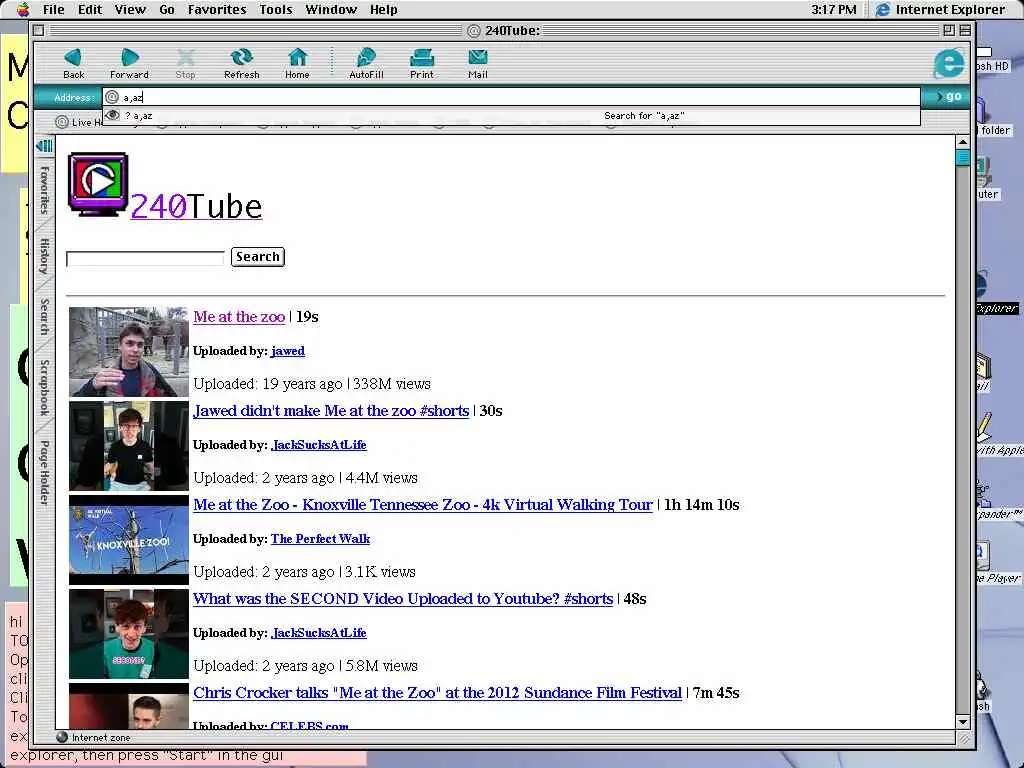Click the Knoxville Zoo thumbnail
Screen dimensions: 1024x768
click(x=129, y=540)
